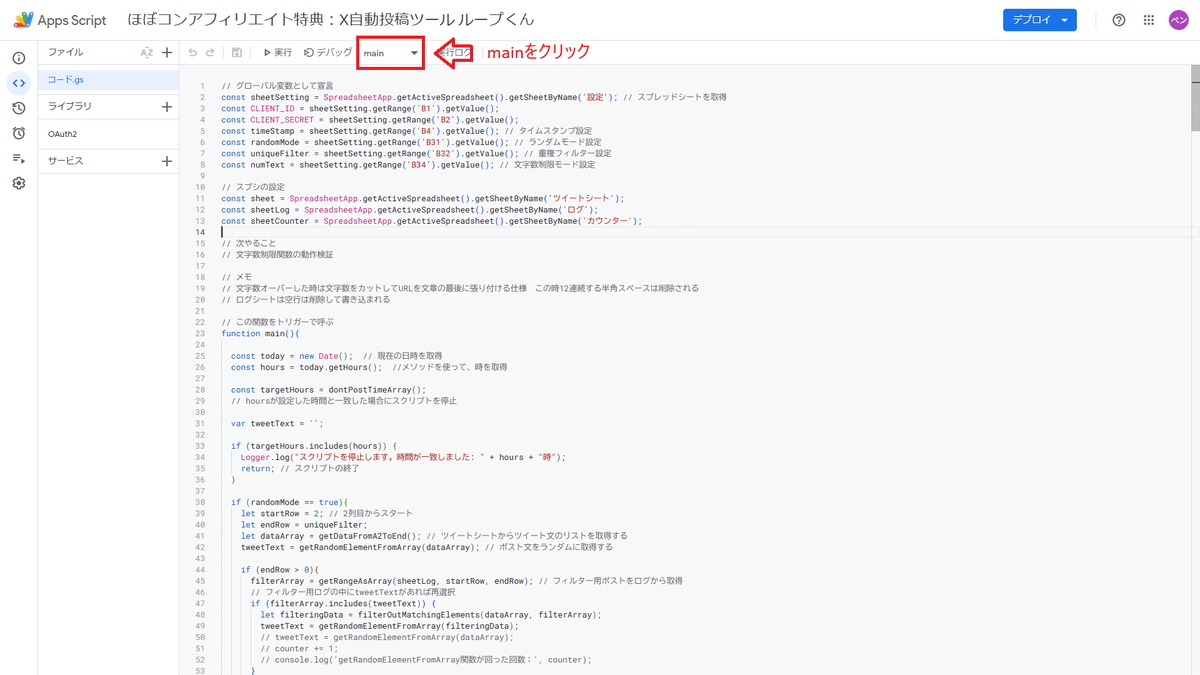
Task: Click comment // この関数をトリガーで呼ぶ
Action: click(277, 322)
